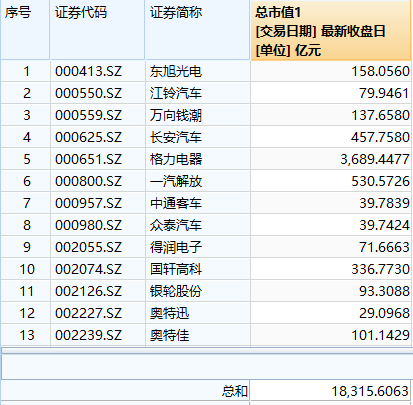Click row number 4

tap(26, 137)
